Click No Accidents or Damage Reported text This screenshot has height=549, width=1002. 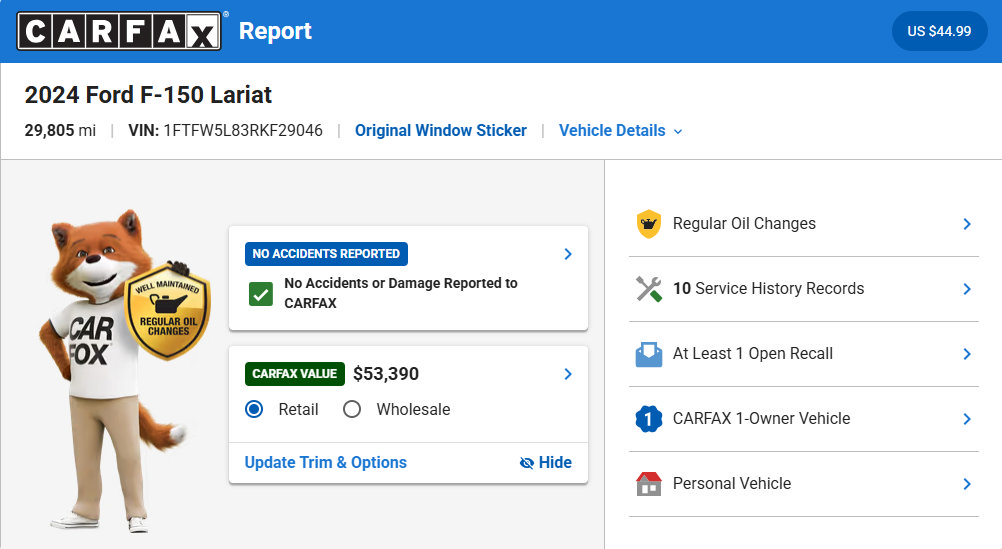click(x=401, y=293)
